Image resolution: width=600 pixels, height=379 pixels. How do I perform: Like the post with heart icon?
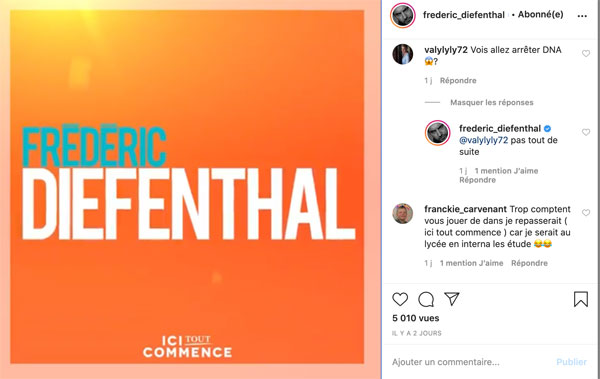coord(400,299)
